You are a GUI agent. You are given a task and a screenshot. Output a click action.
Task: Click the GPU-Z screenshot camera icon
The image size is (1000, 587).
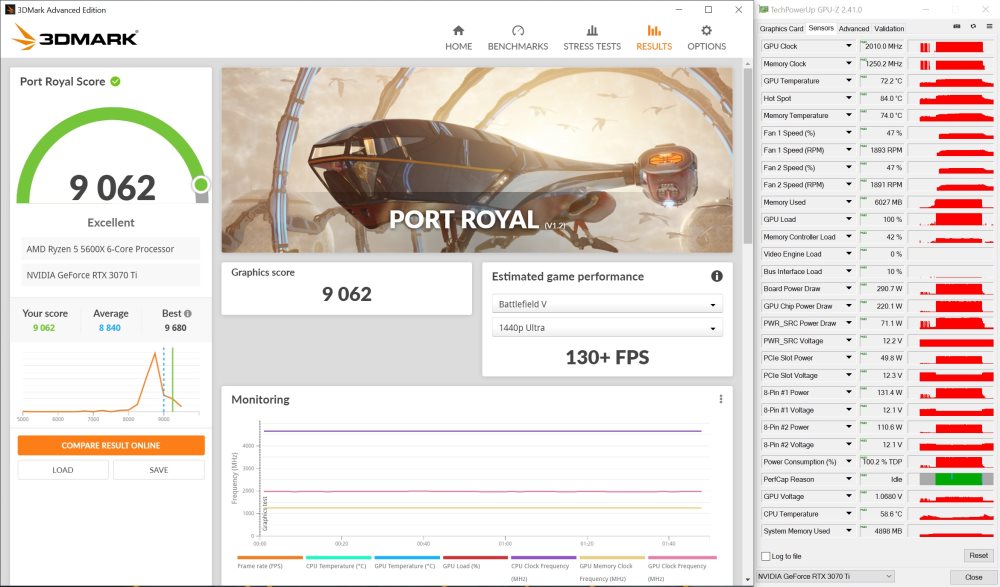957,27
